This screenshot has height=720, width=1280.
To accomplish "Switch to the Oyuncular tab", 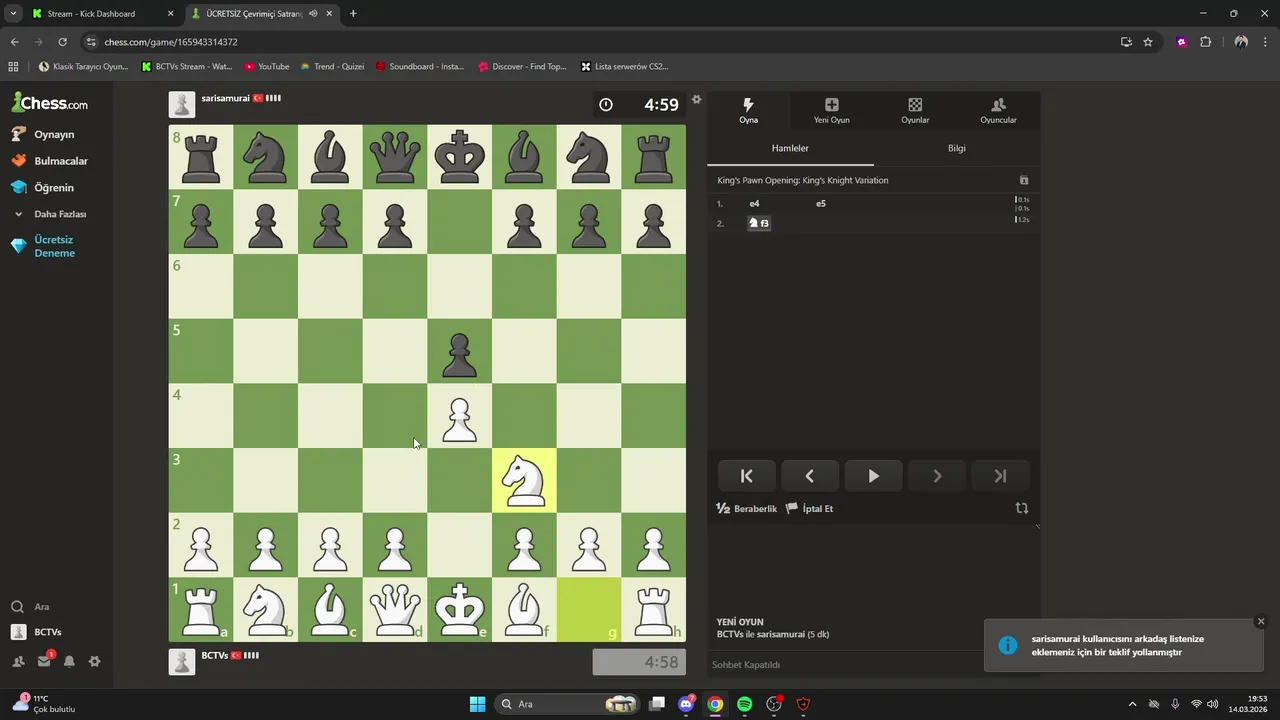I will pyautogui.click(x=998, y=110).
